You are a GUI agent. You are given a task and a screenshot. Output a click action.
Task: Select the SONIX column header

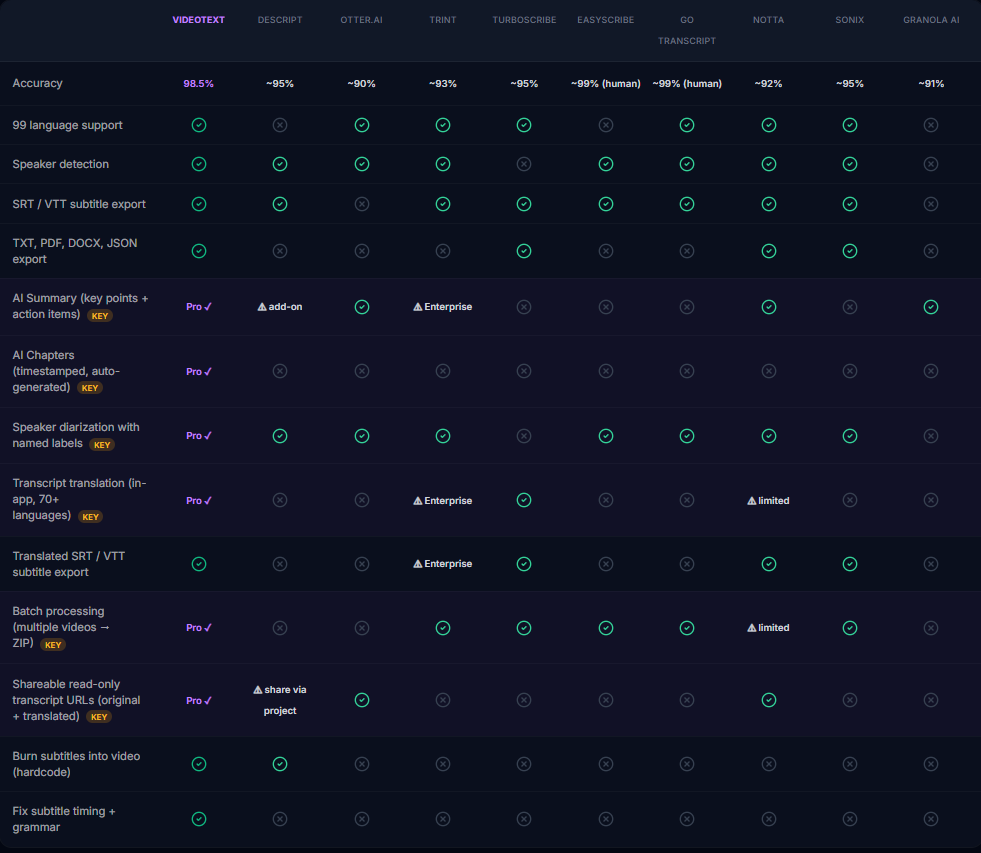click(850, 20)
